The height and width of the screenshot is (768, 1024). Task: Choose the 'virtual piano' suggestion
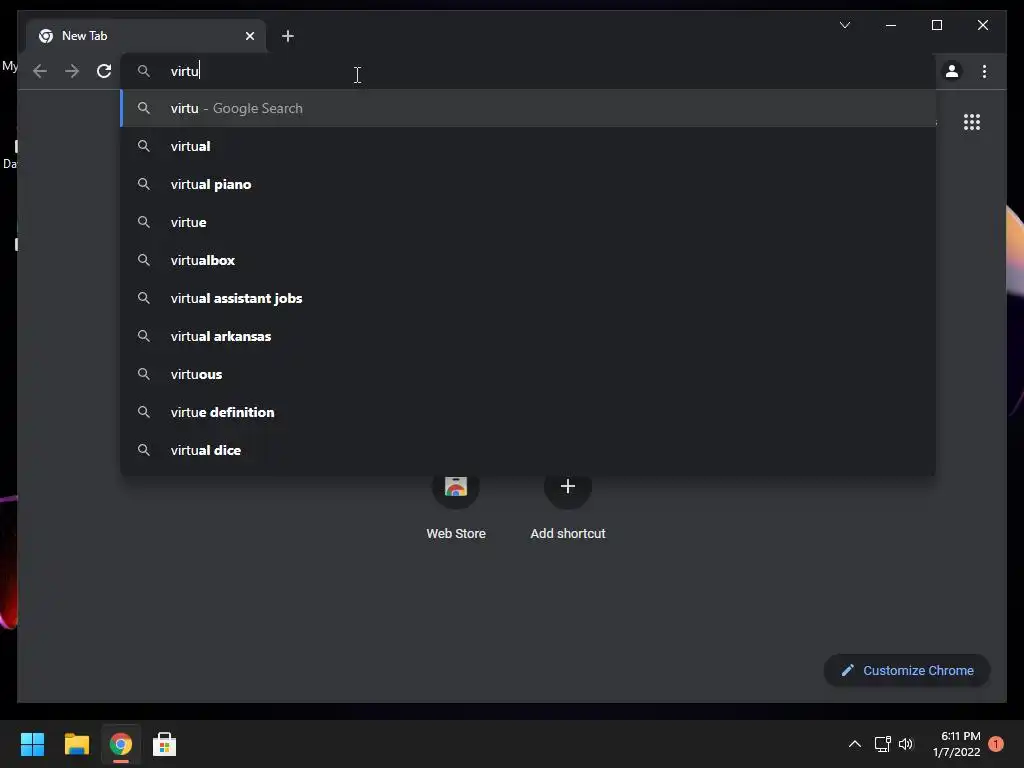528,184
